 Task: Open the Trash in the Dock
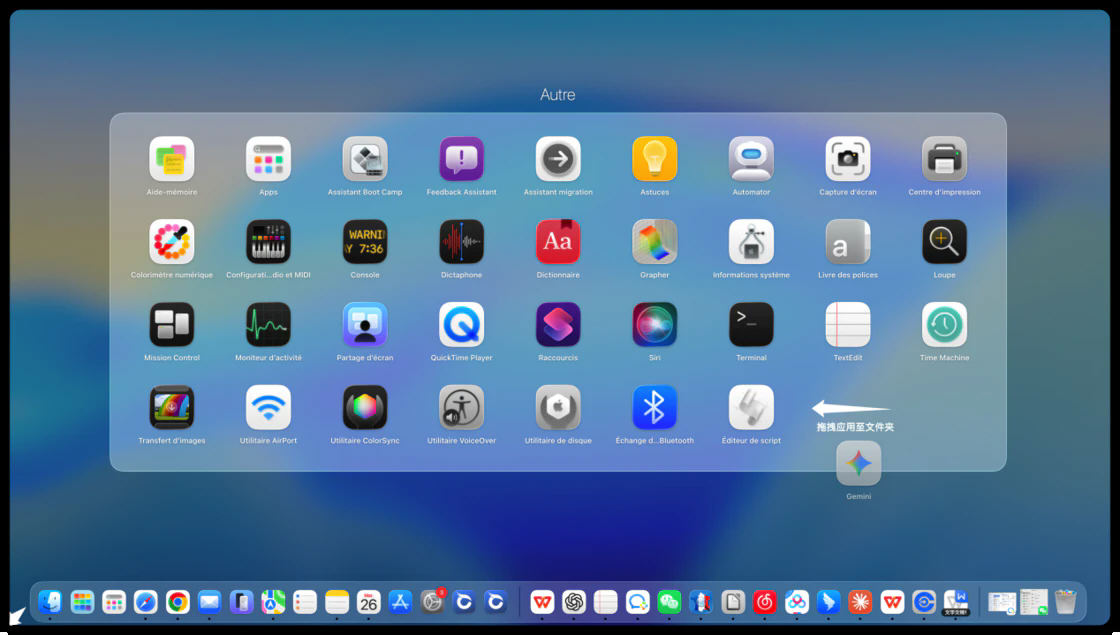coord(1065,602)
